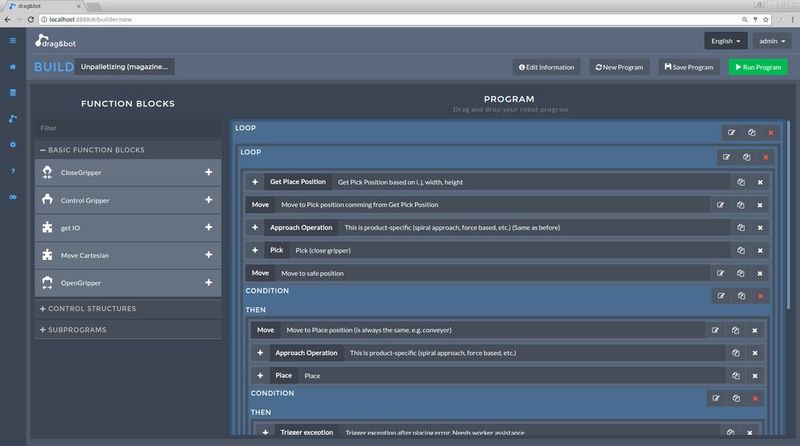800x446 pixels.
Task: Click the Save Program button
Action: 689,67
